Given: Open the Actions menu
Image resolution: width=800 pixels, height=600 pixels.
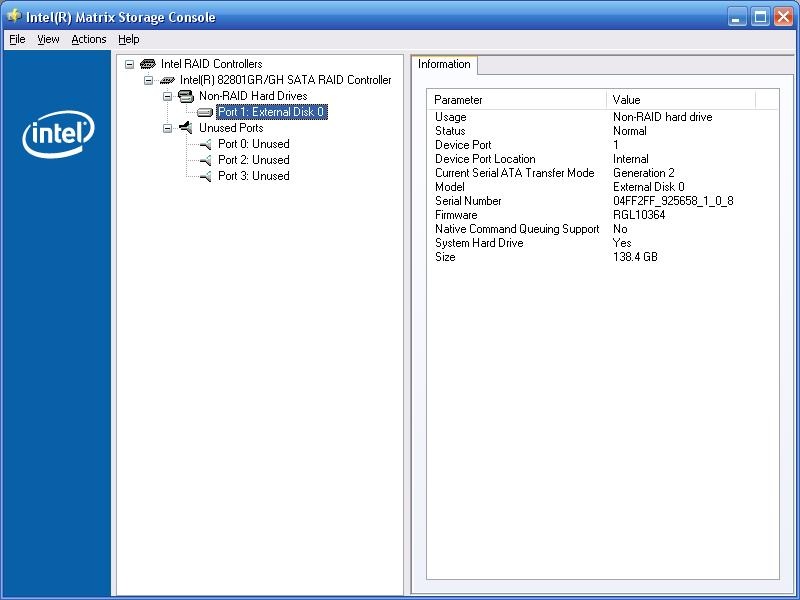Looking at the screenshot, I should [88, 39].
